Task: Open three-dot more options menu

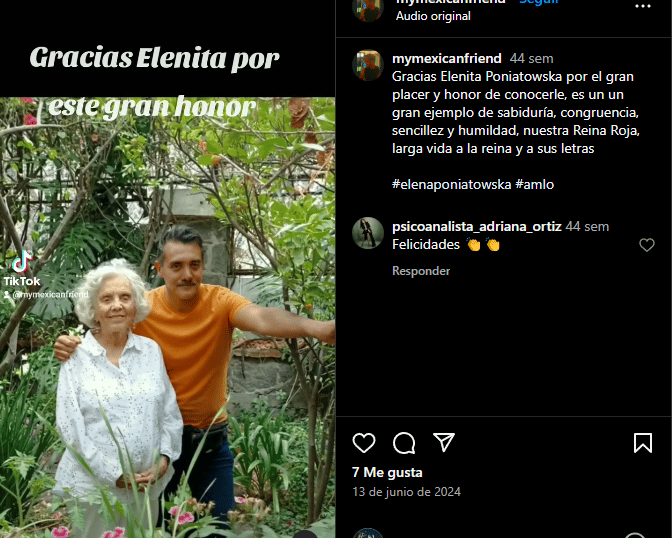Action: point(643,6)
